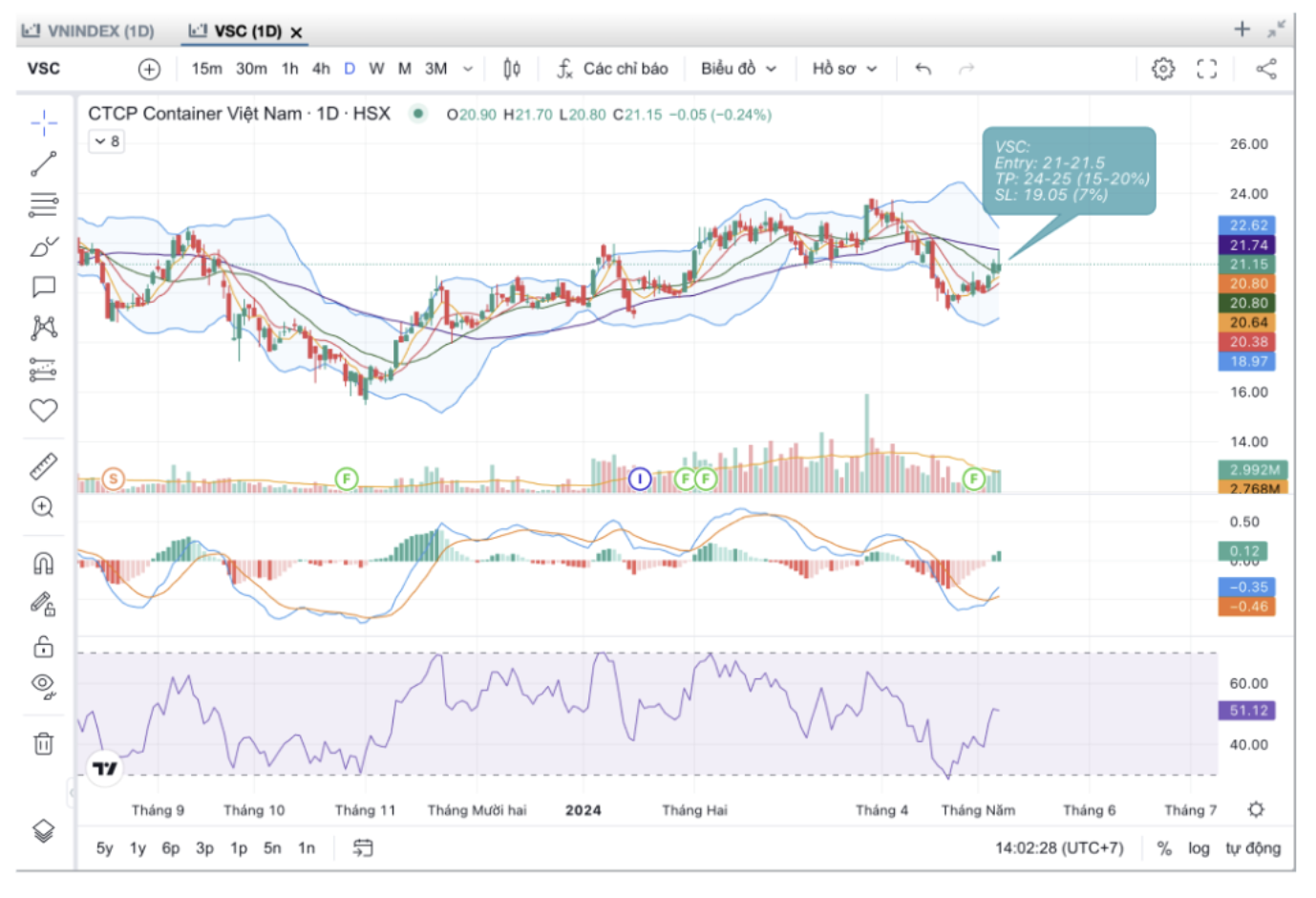Select the daily D timeframe

(x=350, y=69)
